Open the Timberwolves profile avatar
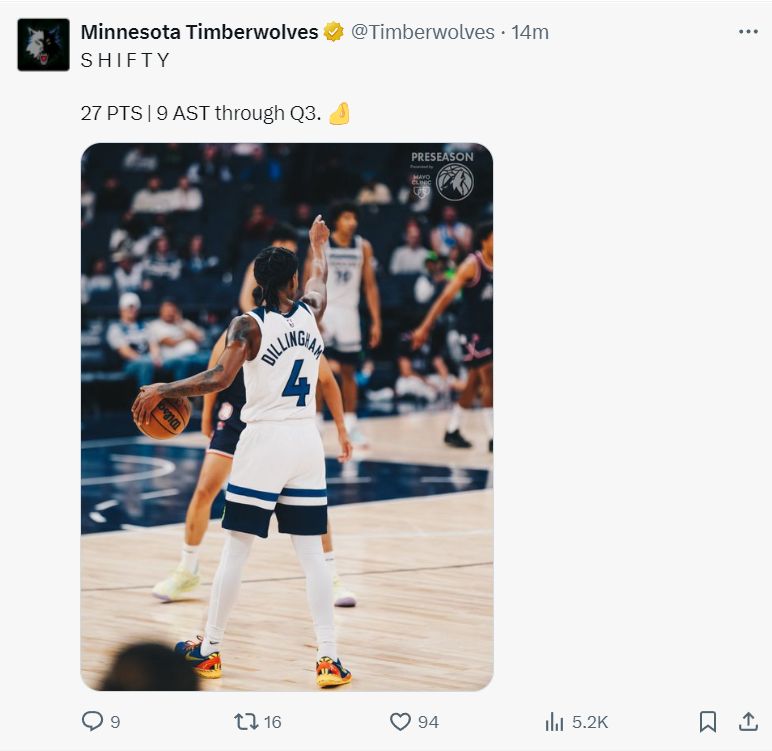772x751 pixels. click(43, 44)
